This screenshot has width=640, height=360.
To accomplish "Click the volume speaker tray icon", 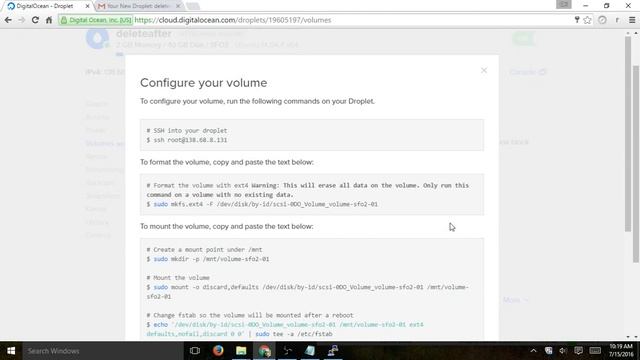I will point(563,351).
